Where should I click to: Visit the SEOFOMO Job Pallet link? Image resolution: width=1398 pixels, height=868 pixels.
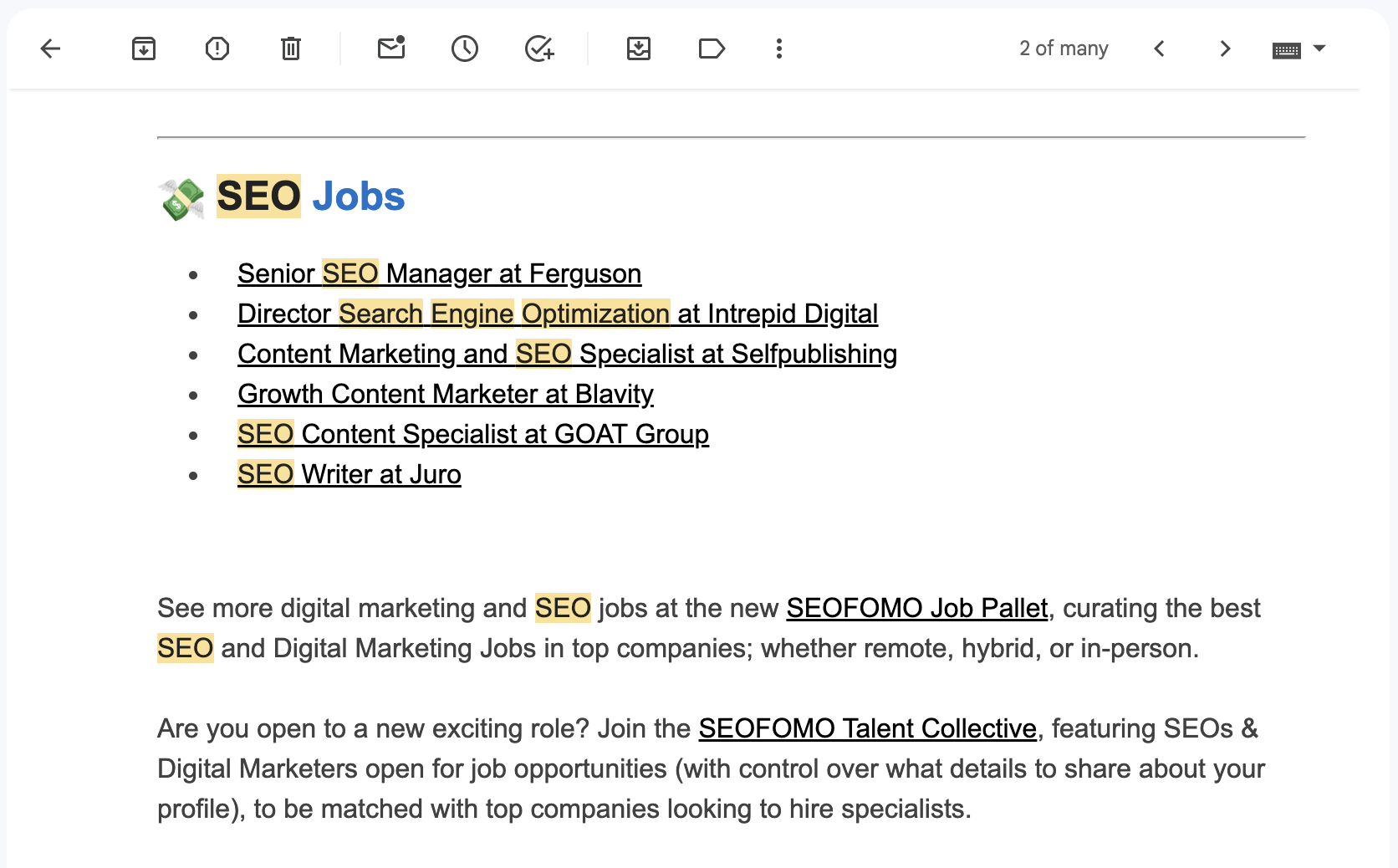point(917,608)
